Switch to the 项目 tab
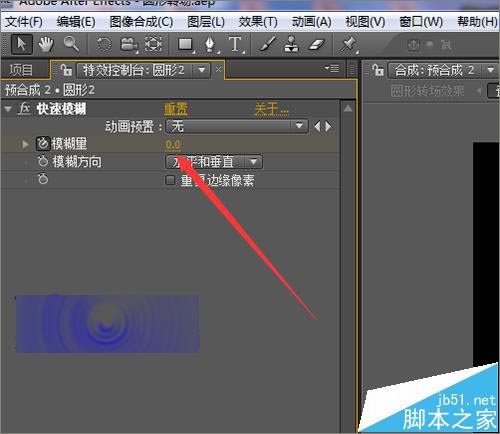This screenshot has height=434, width=500. click(21, 70)
